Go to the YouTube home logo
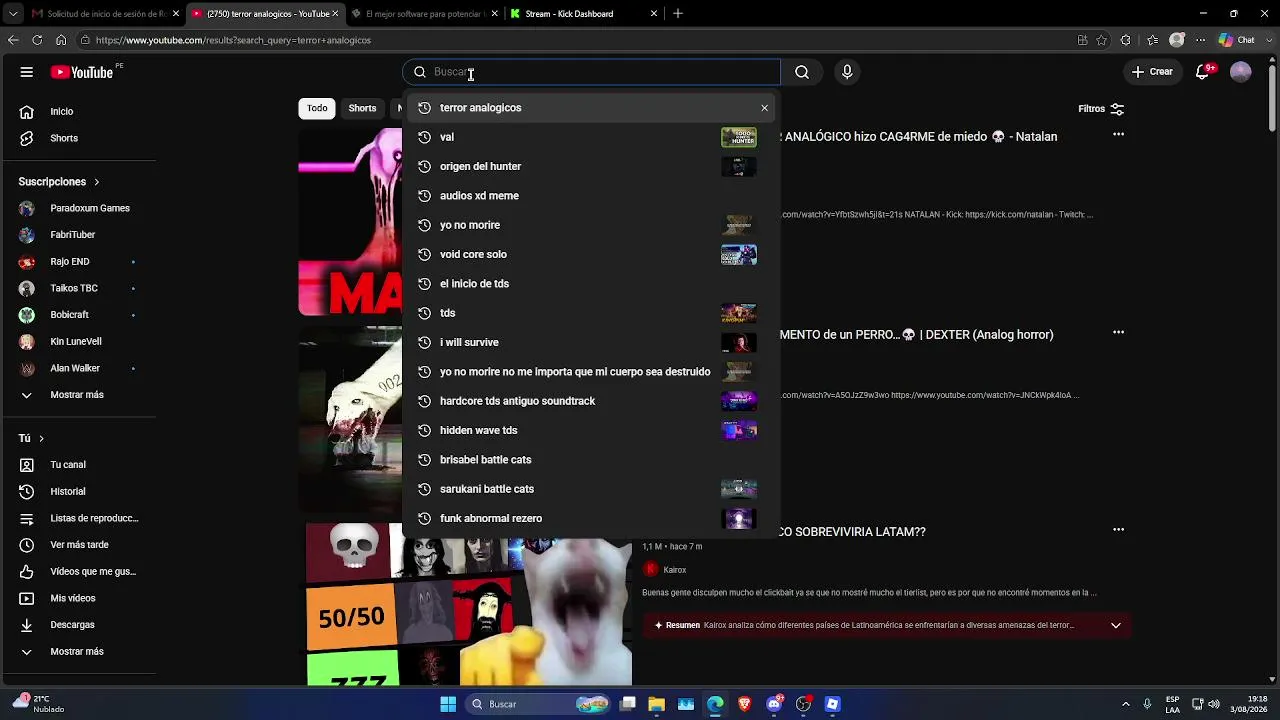 (x=82, y=72)
